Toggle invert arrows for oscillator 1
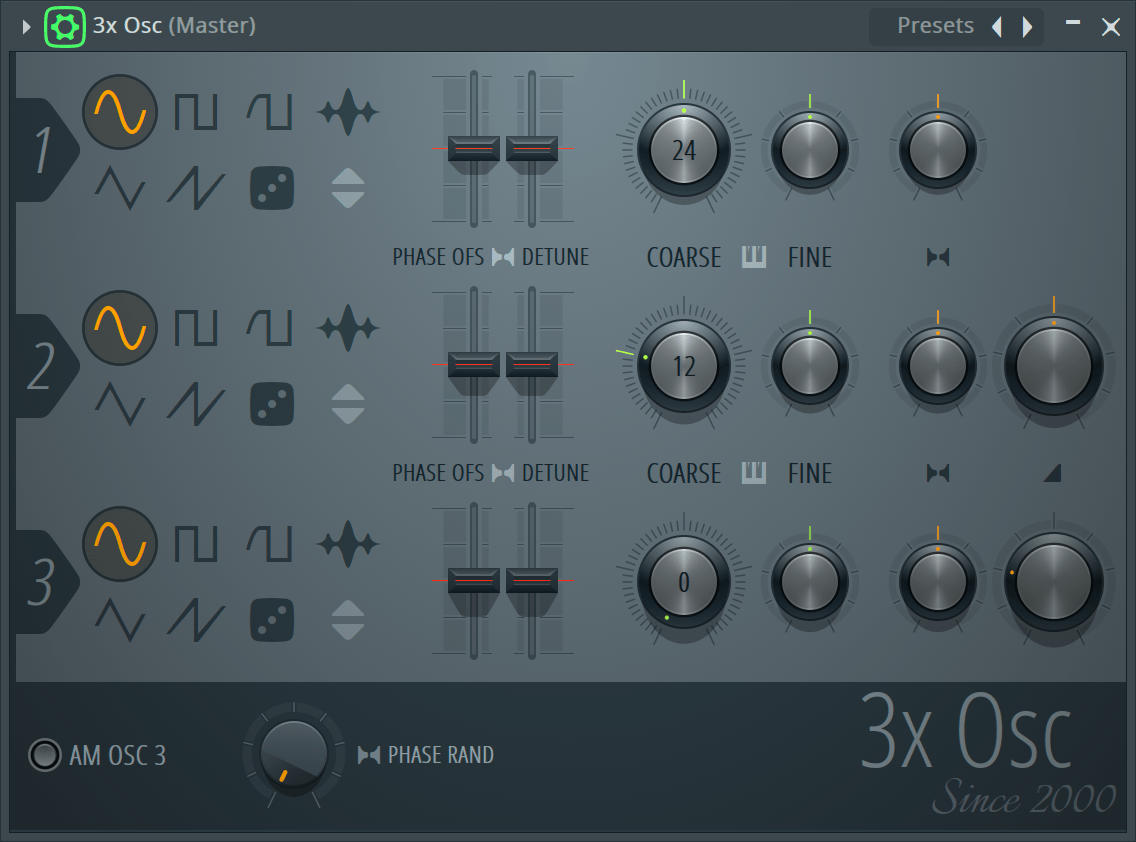1136x842 pixels. click(348, 188)
